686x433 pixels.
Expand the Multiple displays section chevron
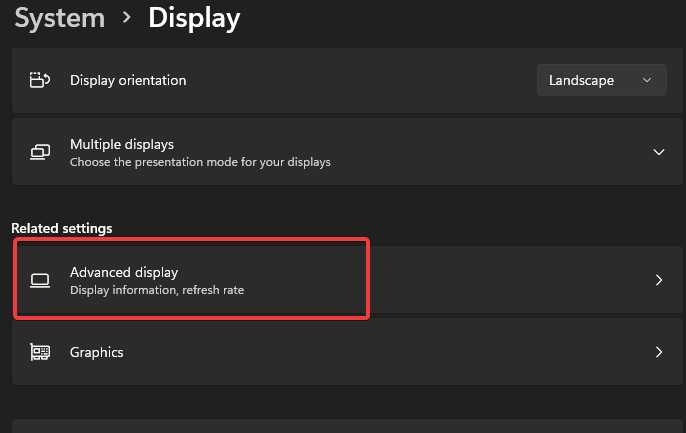pos(658,152)
